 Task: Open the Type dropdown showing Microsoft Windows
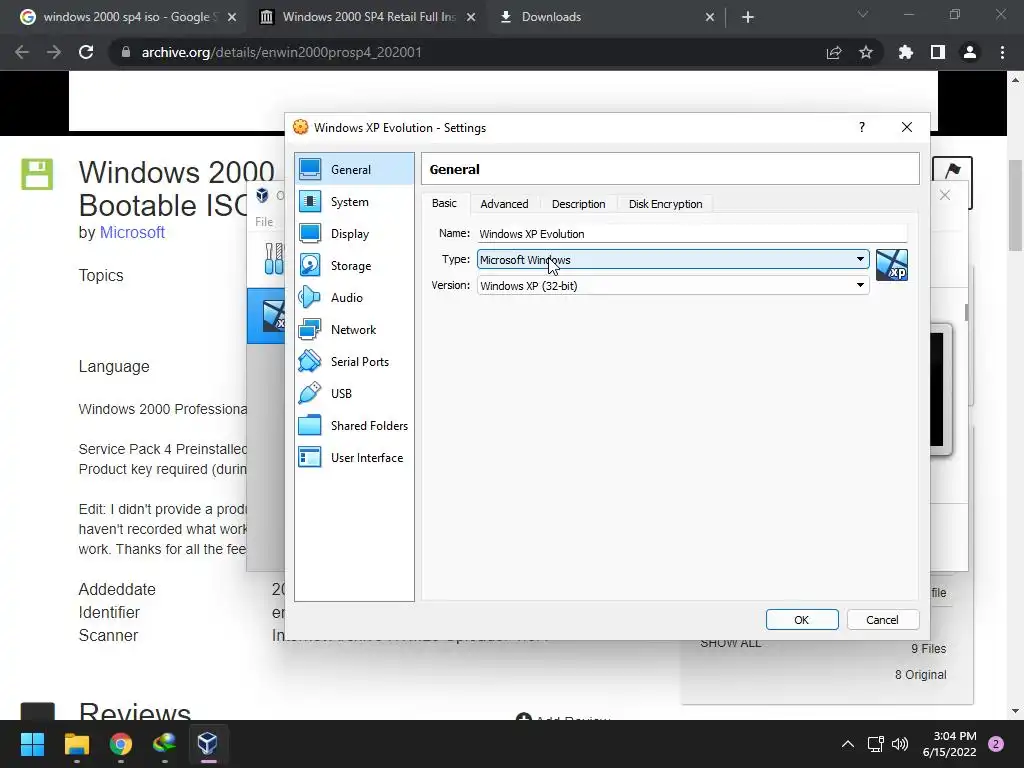coord(673,259)
